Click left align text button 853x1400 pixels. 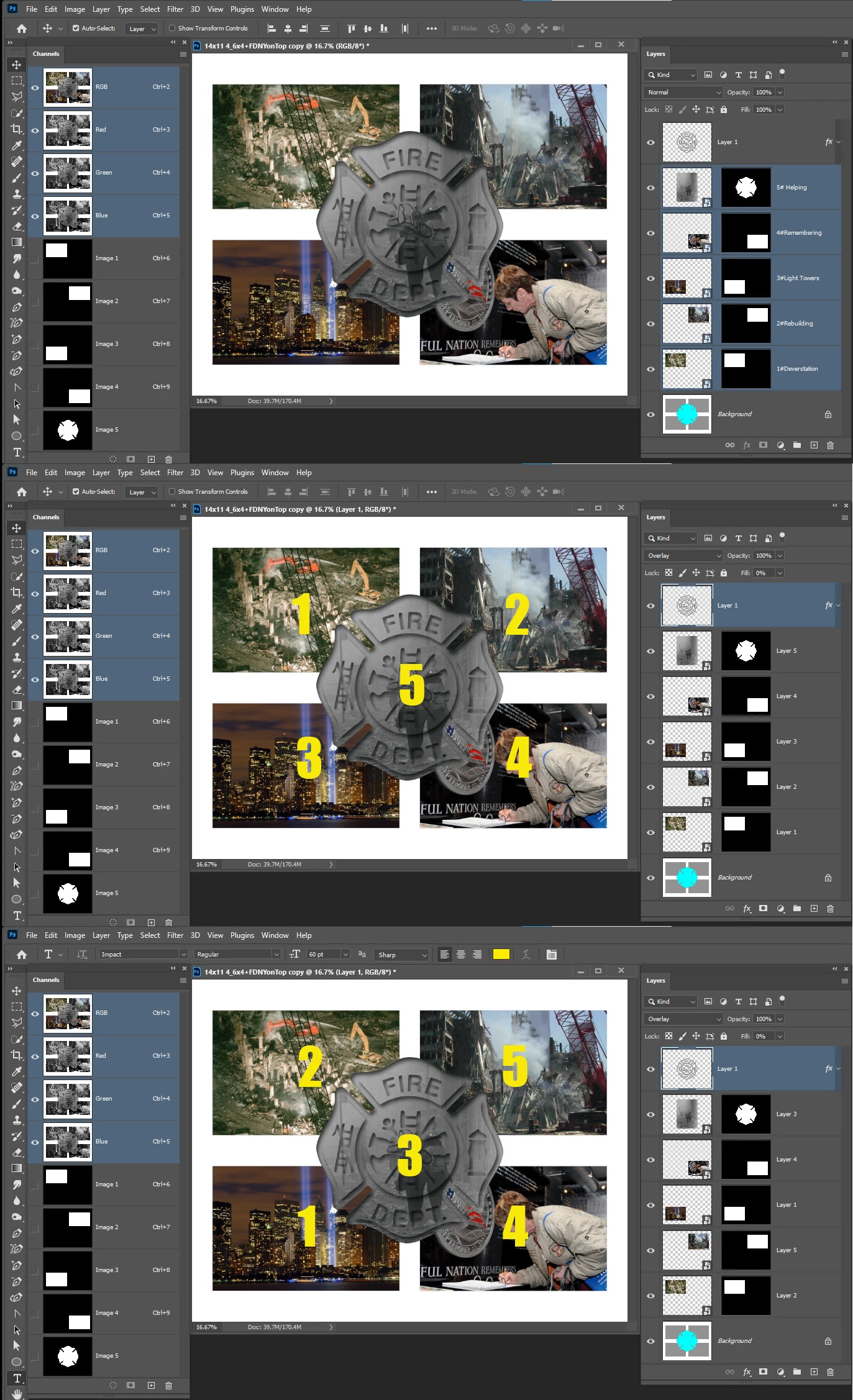click(x=445, y=954)
